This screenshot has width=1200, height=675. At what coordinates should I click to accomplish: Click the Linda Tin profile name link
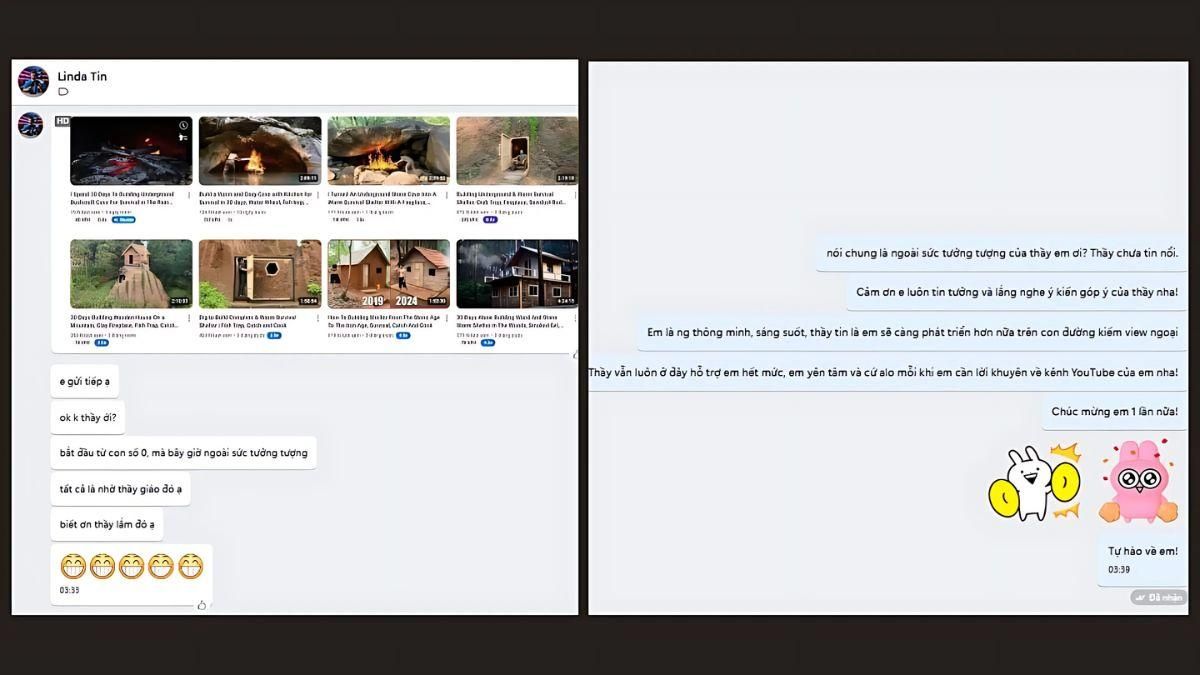click(81, 76)
